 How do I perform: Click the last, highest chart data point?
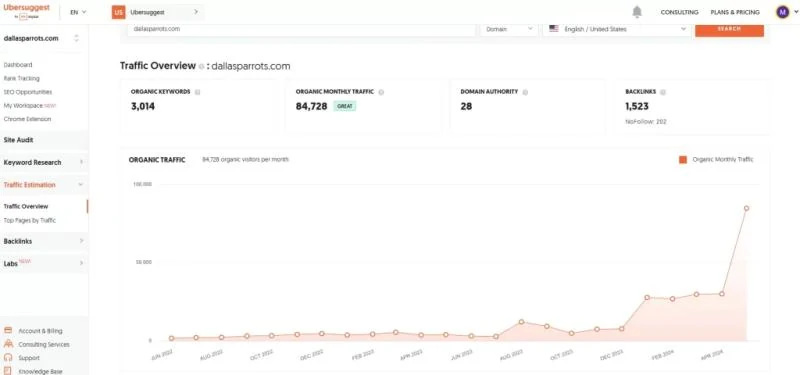click(x=746, y=208)
